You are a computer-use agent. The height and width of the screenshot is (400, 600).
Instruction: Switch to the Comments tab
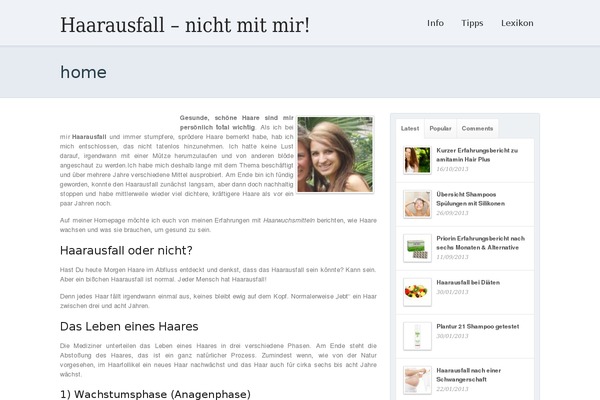tap(477, 129)
